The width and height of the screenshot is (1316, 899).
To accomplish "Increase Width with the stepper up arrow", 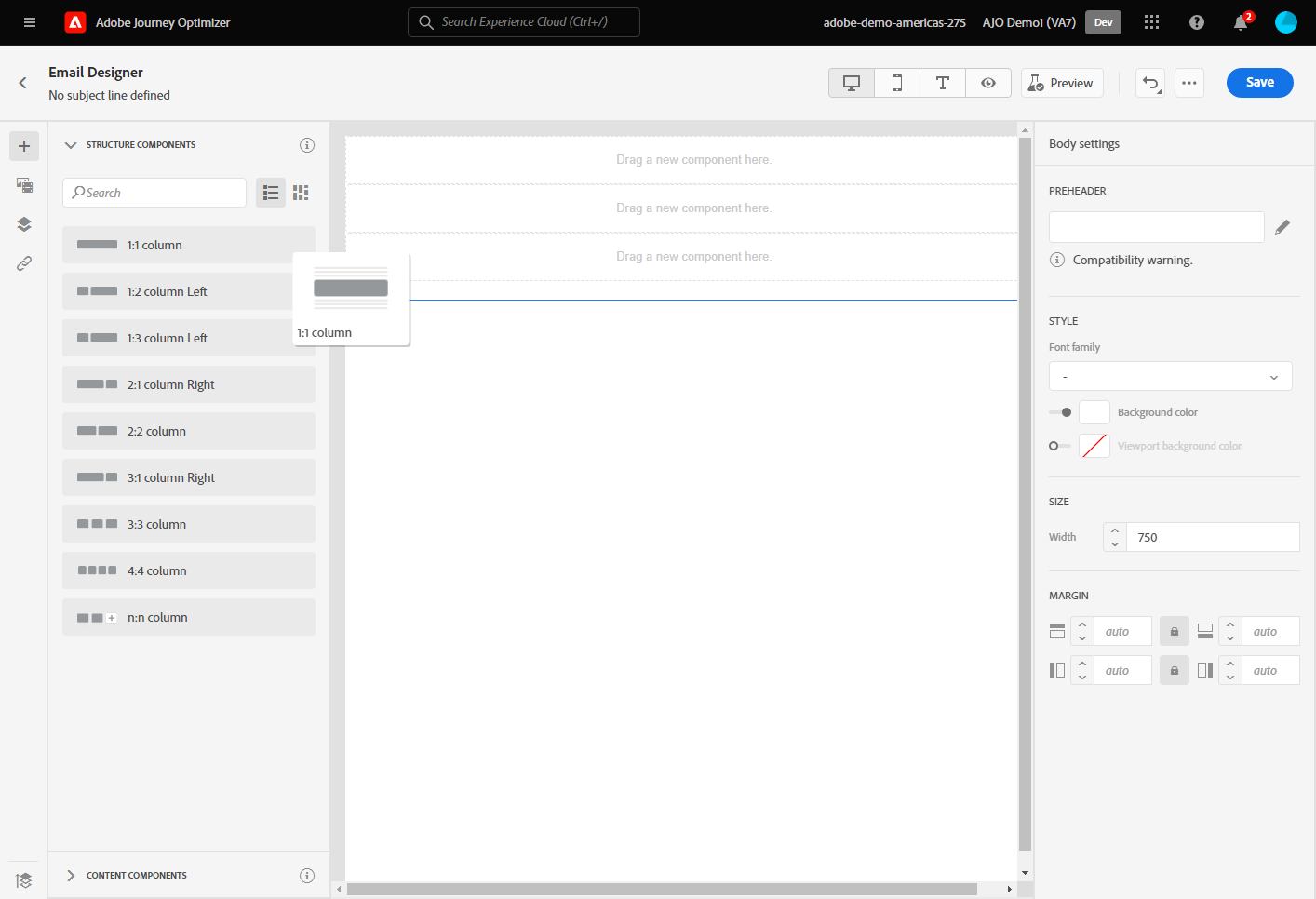I will (x=1115, y=530).
